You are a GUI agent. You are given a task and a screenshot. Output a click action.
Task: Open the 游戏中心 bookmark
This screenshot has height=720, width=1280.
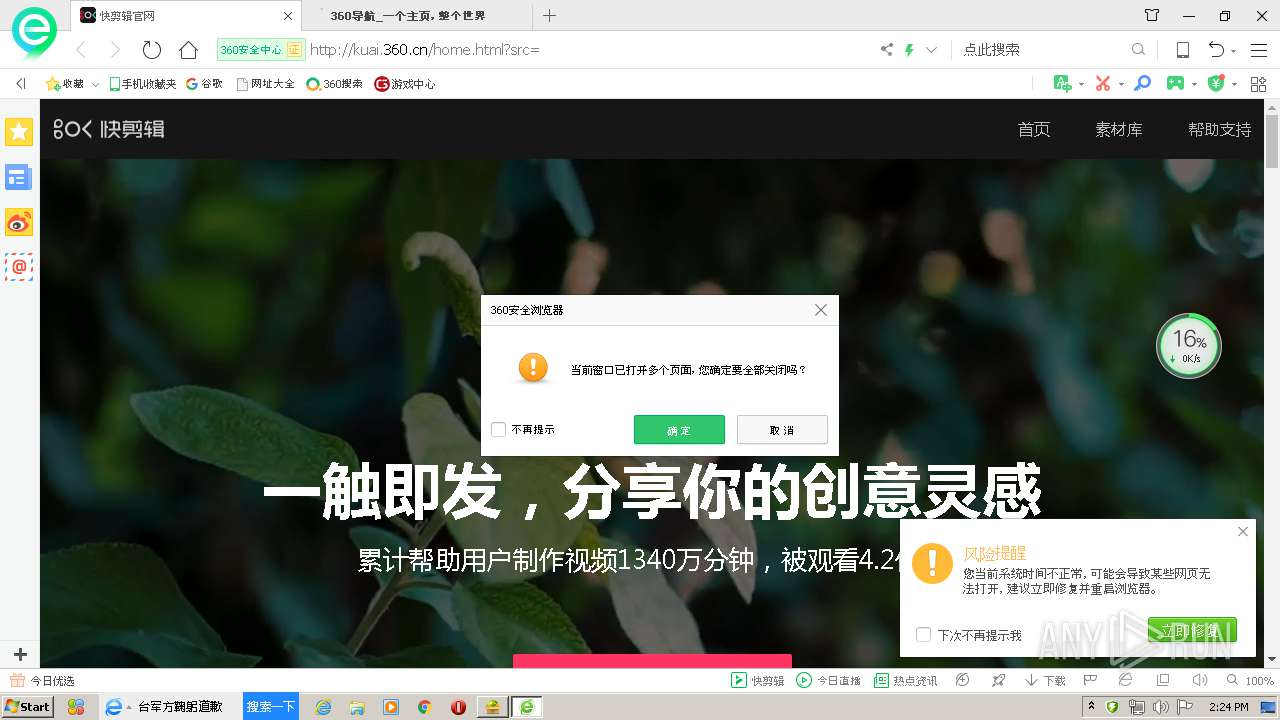pyautogui.click(x=404, y=84)
